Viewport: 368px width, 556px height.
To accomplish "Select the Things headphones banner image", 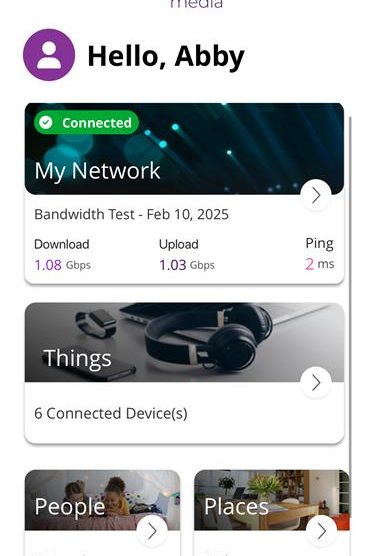I will click(184, 343).
